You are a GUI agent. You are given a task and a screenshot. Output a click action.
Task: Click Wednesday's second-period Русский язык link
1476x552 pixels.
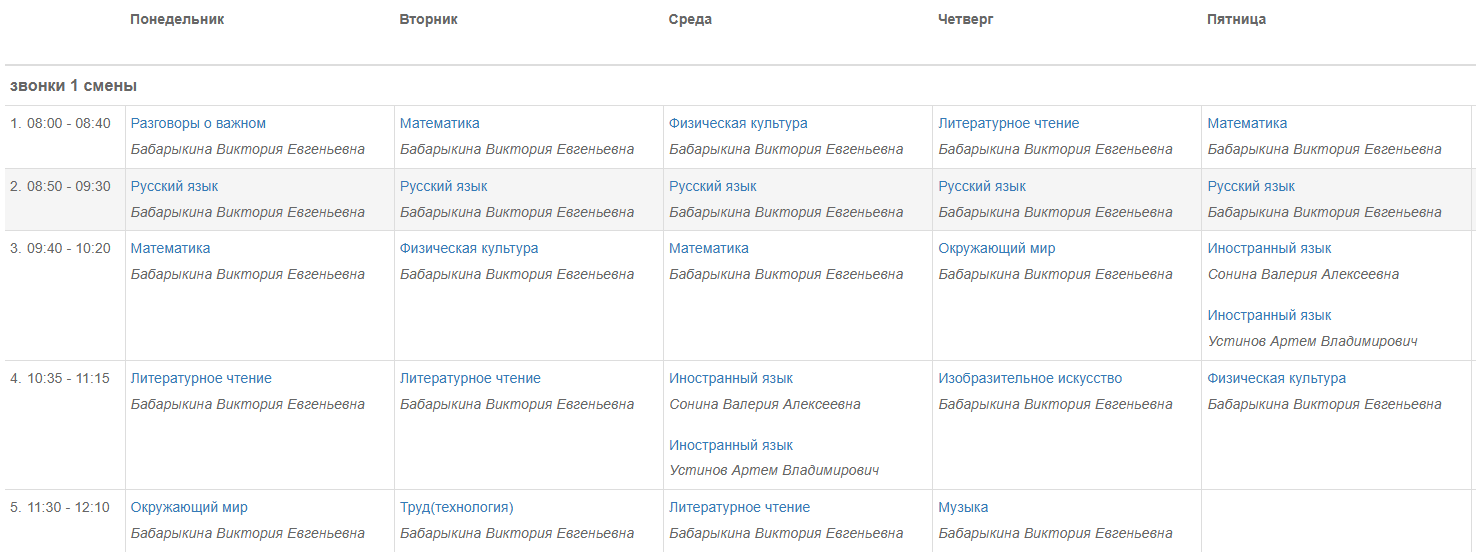(712, 186)
